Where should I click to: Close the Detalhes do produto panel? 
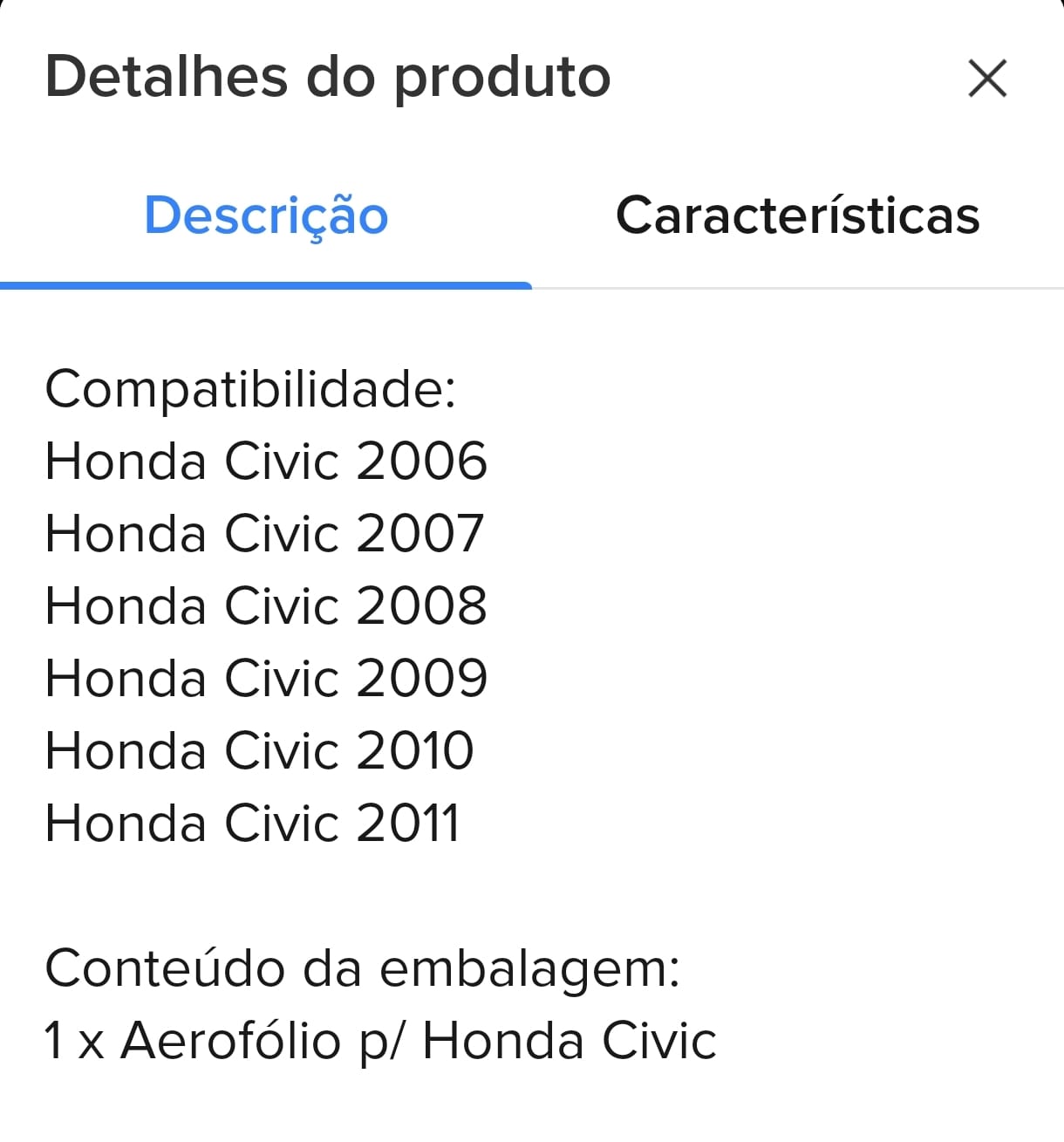point(987,79)
